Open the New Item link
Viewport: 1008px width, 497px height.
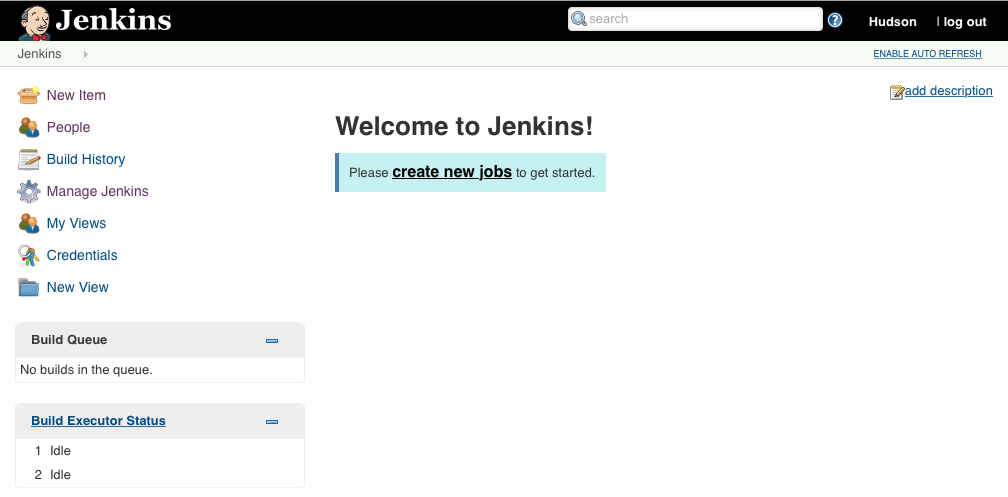point(76,95)
